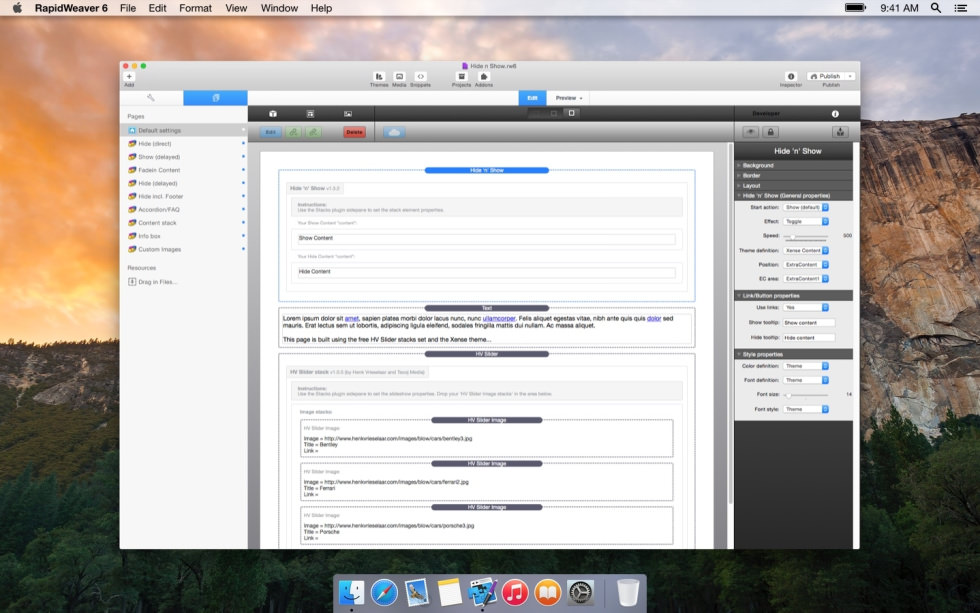This screenshot has width=980, height=613.
Task: Click the red Delete button
Action: pos(354,132)
